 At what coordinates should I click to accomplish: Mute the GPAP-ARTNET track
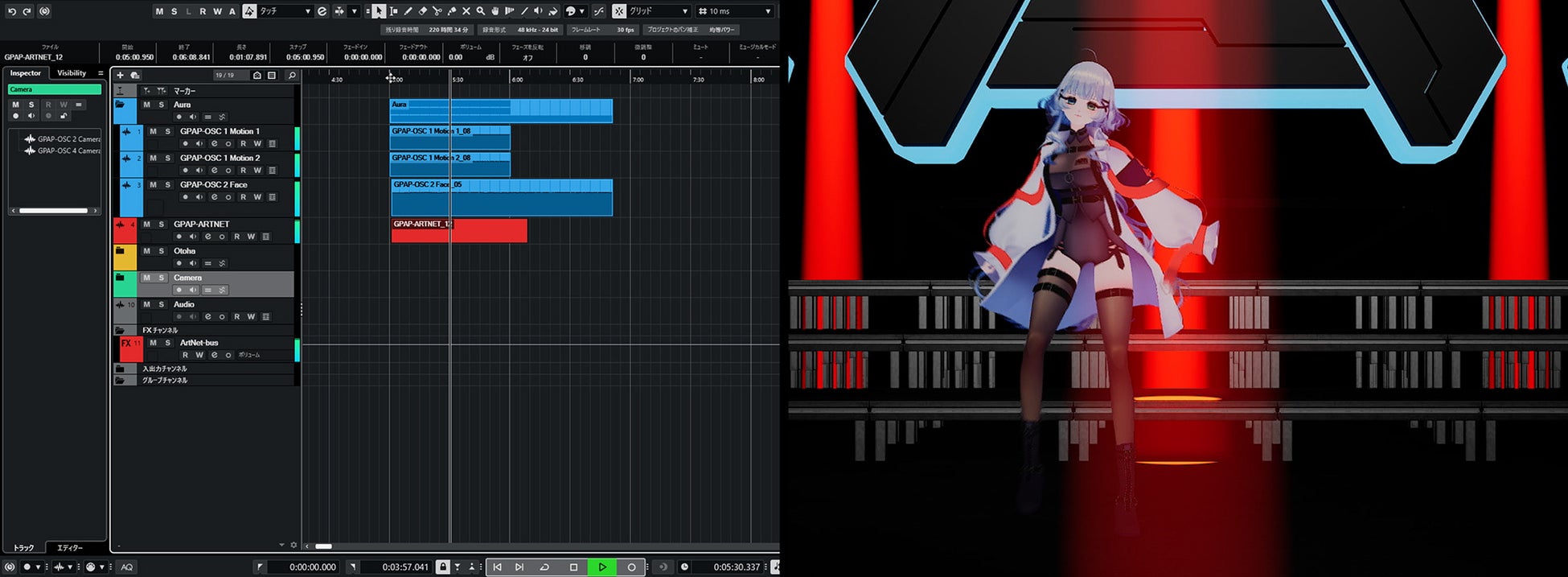146,224
